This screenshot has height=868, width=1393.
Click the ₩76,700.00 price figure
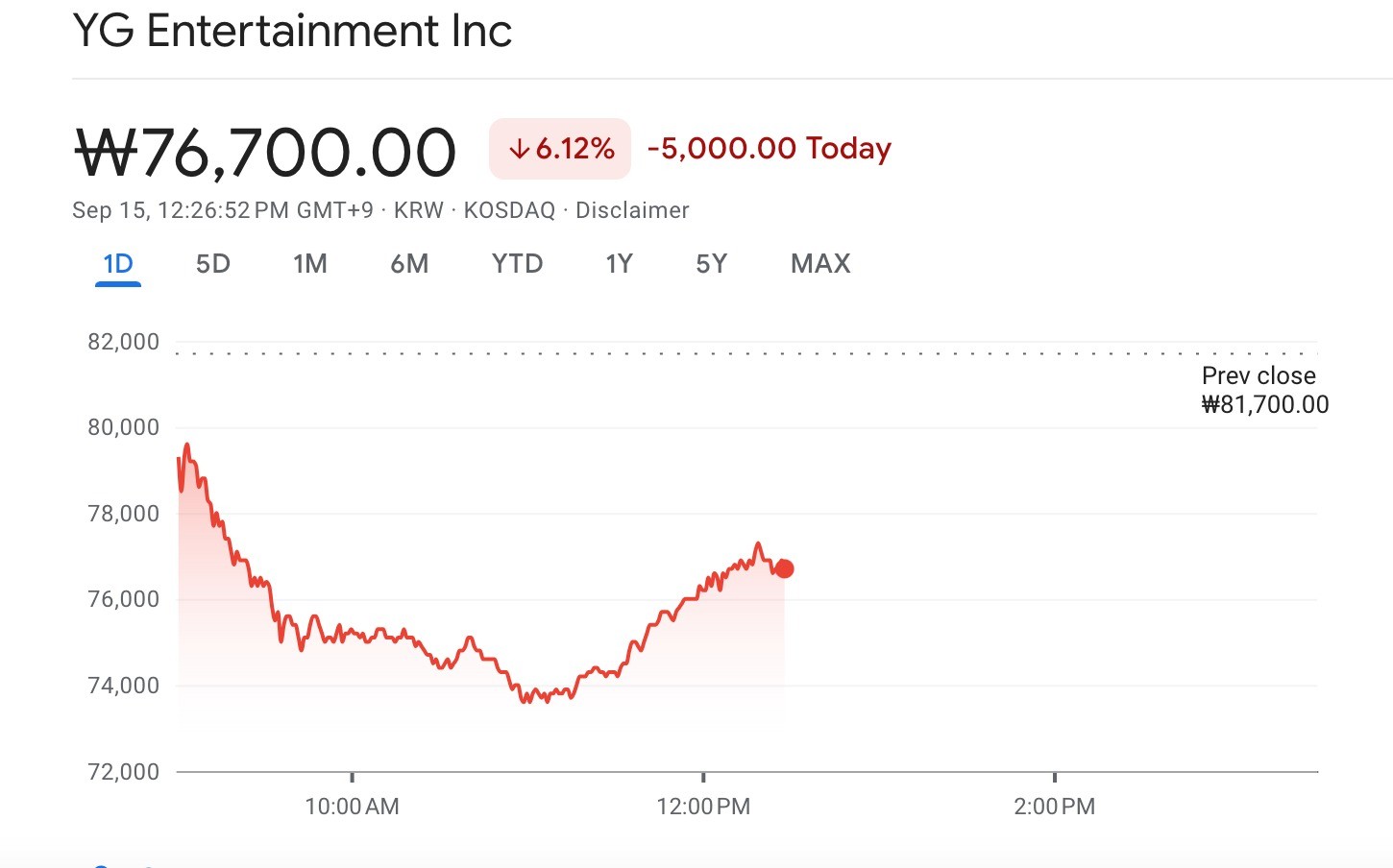pos(265,153)
